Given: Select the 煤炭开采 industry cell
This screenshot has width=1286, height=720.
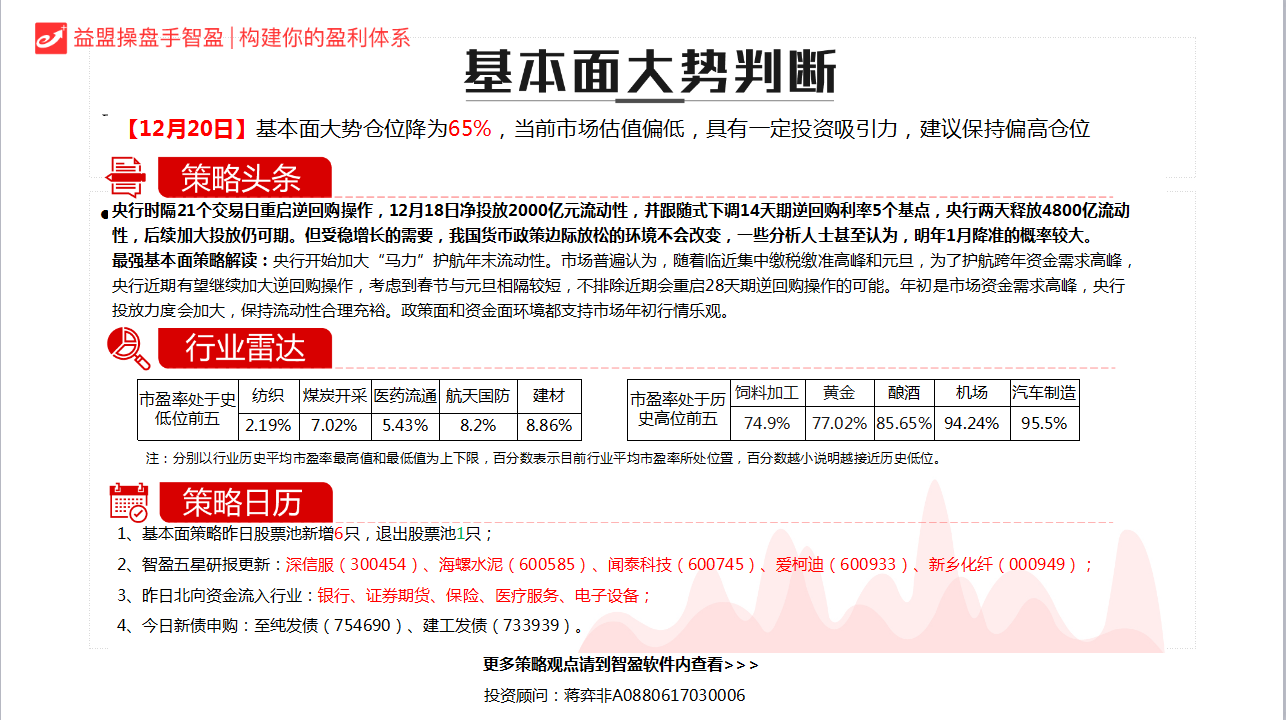Looking at the screenshot, I should [x=334, y=395].
